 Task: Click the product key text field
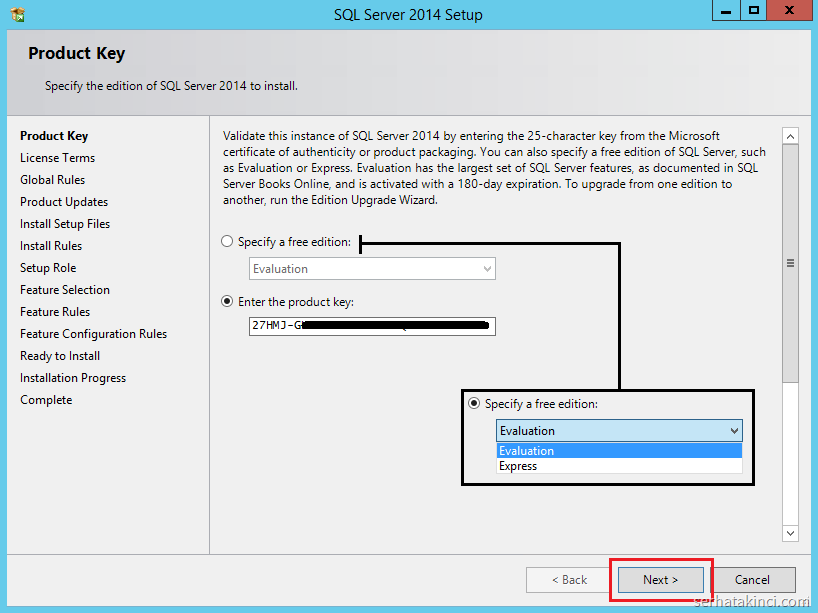pyautogui.click(x=372, y=326)
